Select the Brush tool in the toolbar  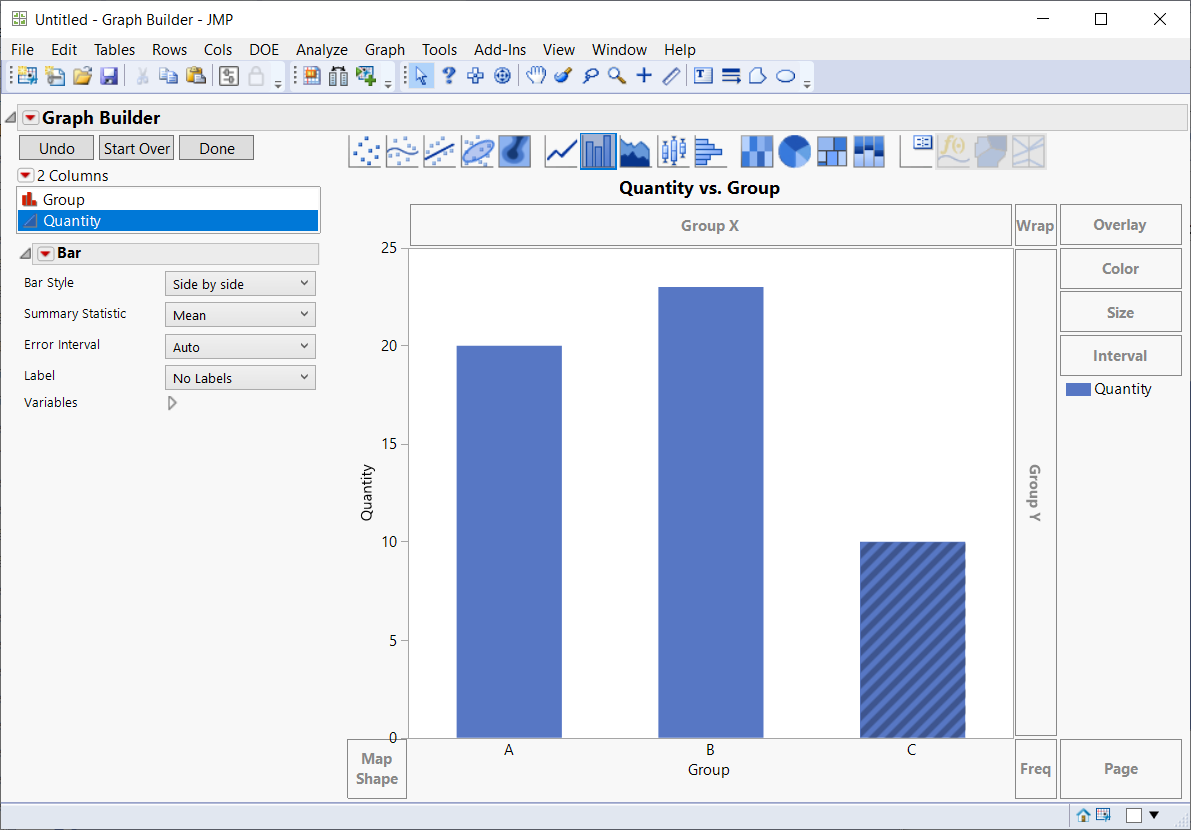click(x=563, y=75)
